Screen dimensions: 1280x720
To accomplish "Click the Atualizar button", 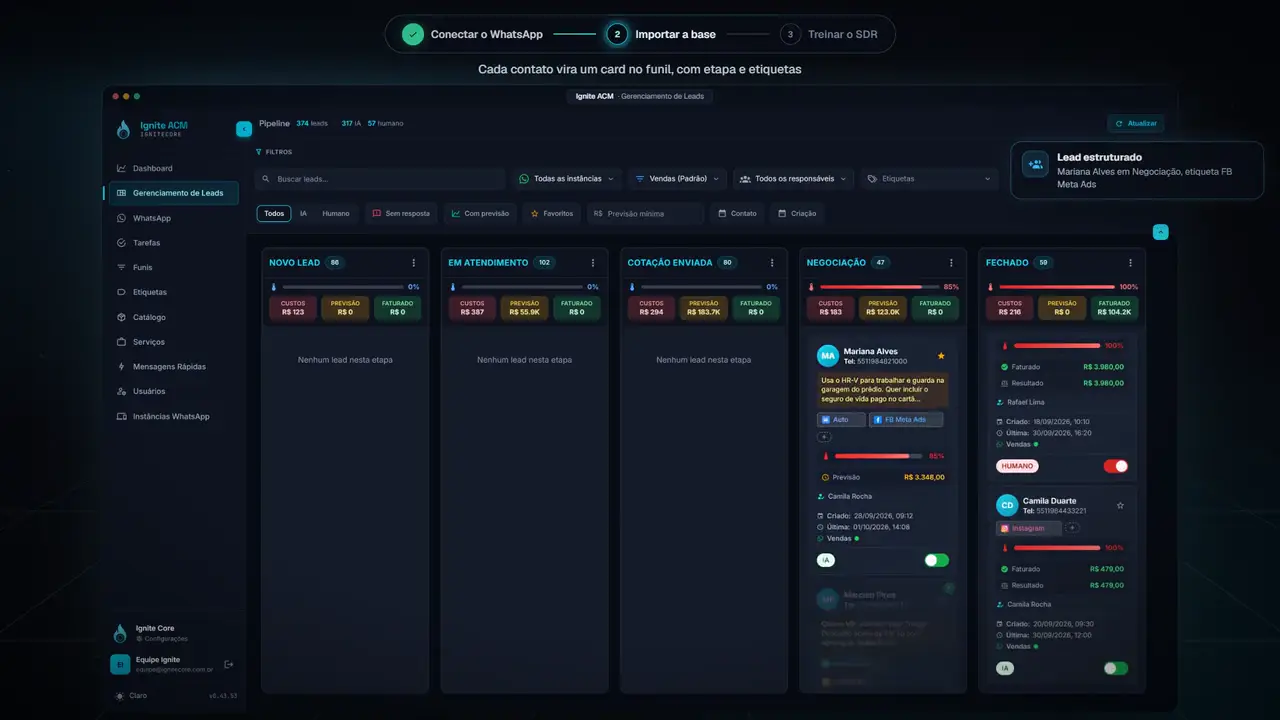I will [x=1136, y=123].
